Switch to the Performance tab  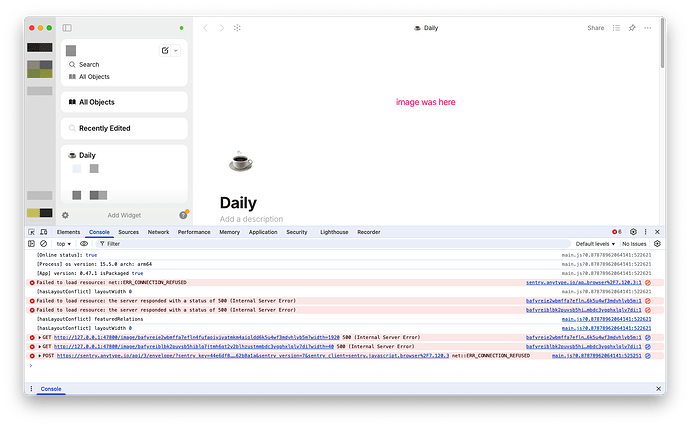tap(194, 232)
